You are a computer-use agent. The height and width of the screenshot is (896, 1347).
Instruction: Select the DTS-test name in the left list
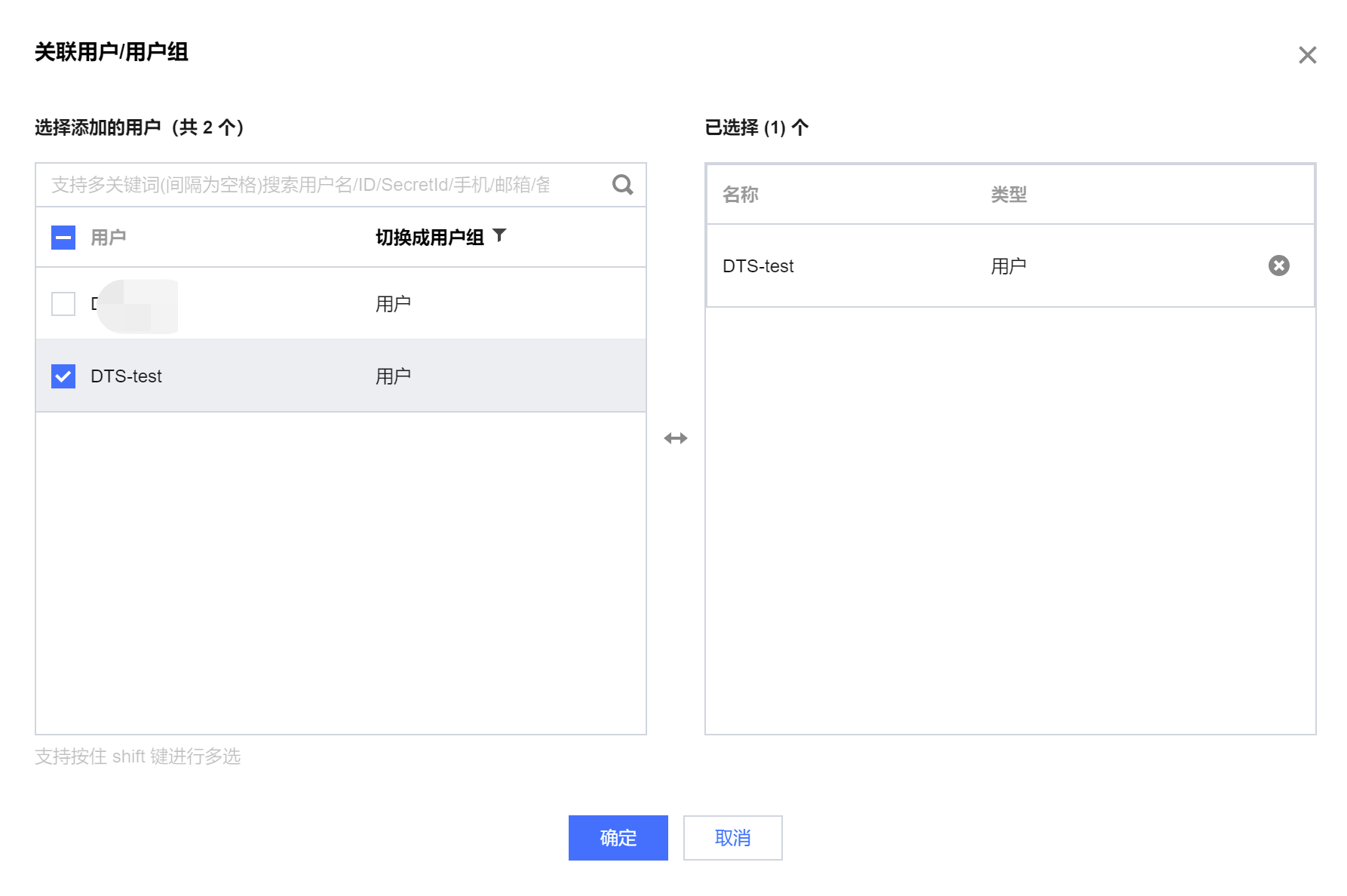[126, 376]
